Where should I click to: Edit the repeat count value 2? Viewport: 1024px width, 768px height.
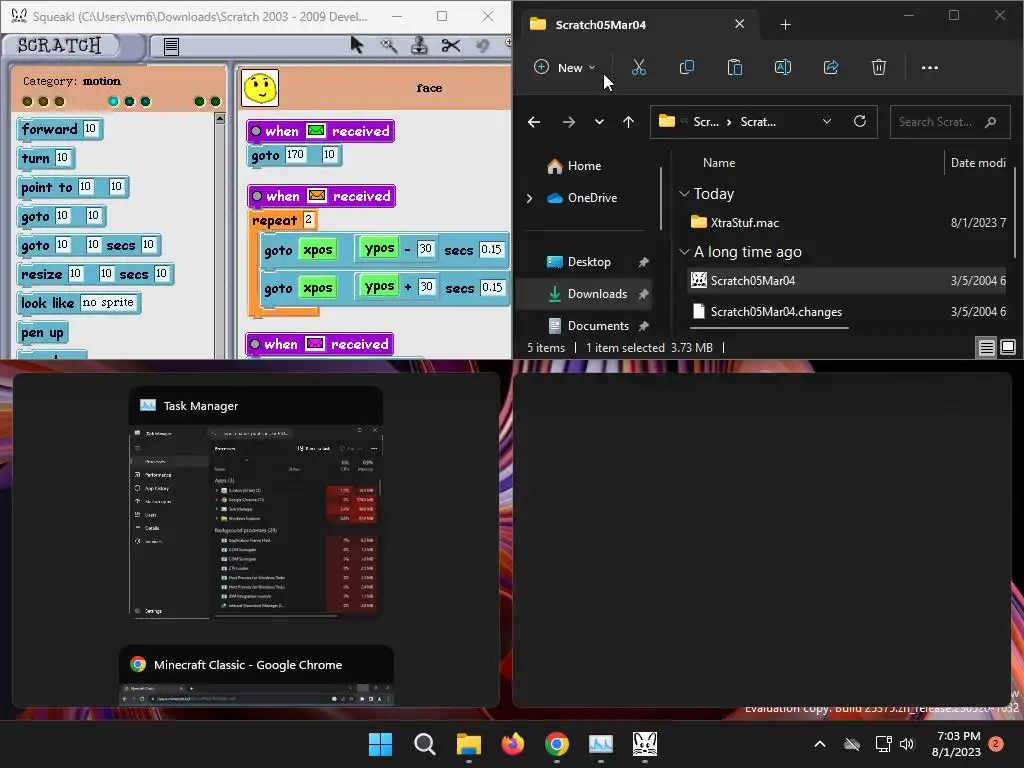pos(308,219)
